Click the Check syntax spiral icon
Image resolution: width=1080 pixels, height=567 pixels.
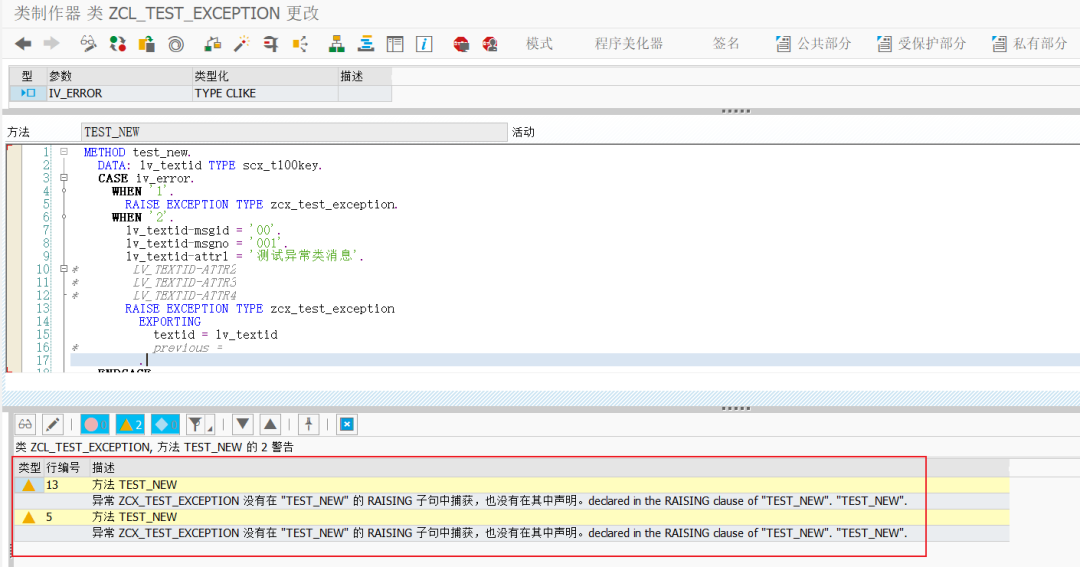[x=176, y=45]
